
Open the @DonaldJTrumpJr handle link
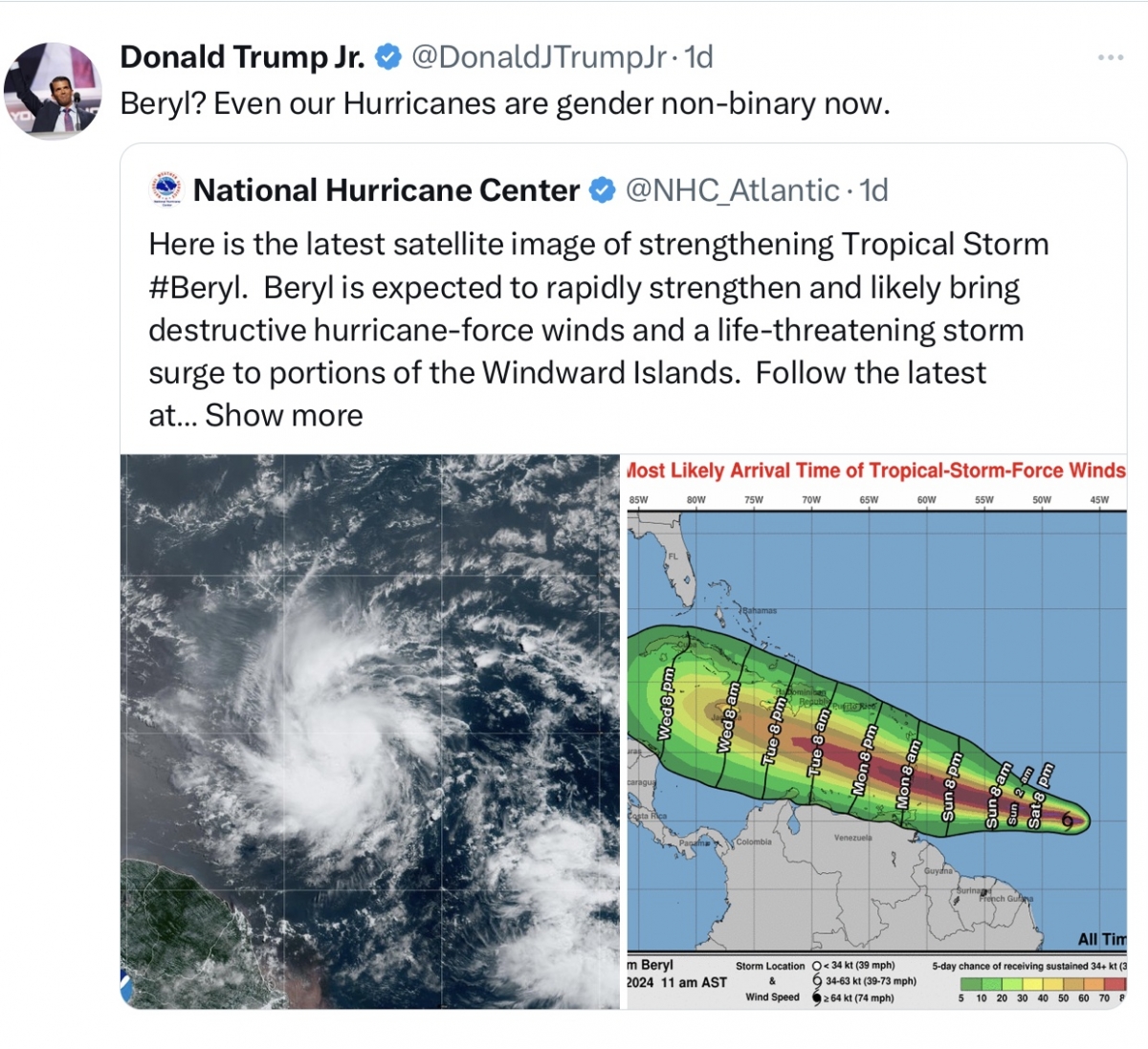[x=539, y=57]
